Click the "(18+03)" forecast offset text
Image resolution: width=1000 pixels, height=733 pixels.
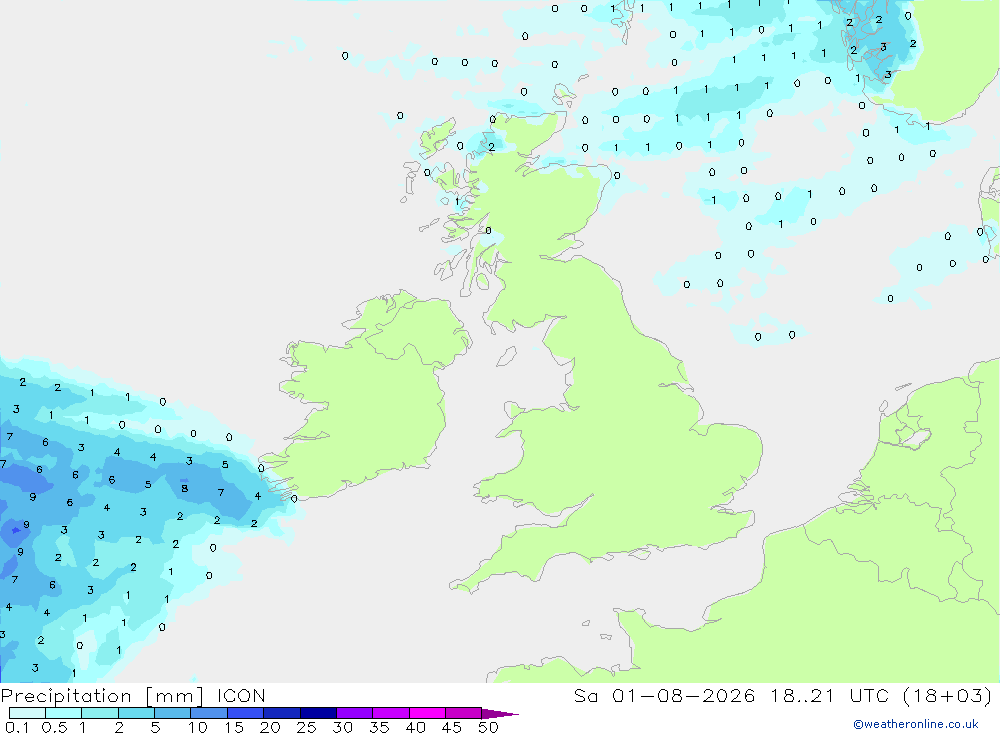948,696
